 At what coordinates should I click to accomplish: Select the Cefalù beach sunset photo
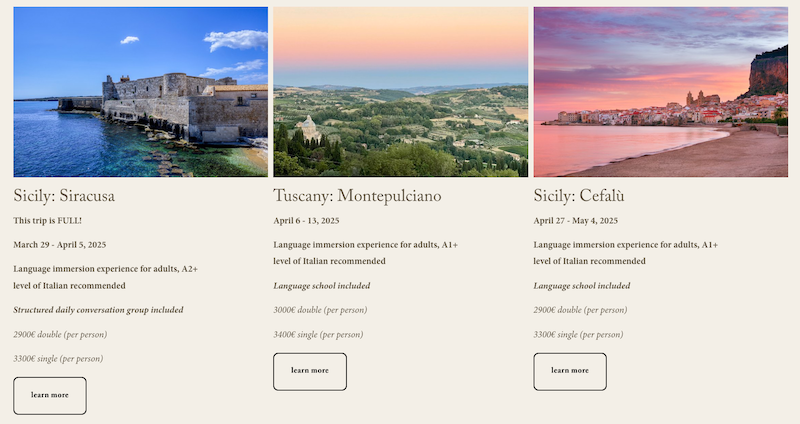pos(660,92)
